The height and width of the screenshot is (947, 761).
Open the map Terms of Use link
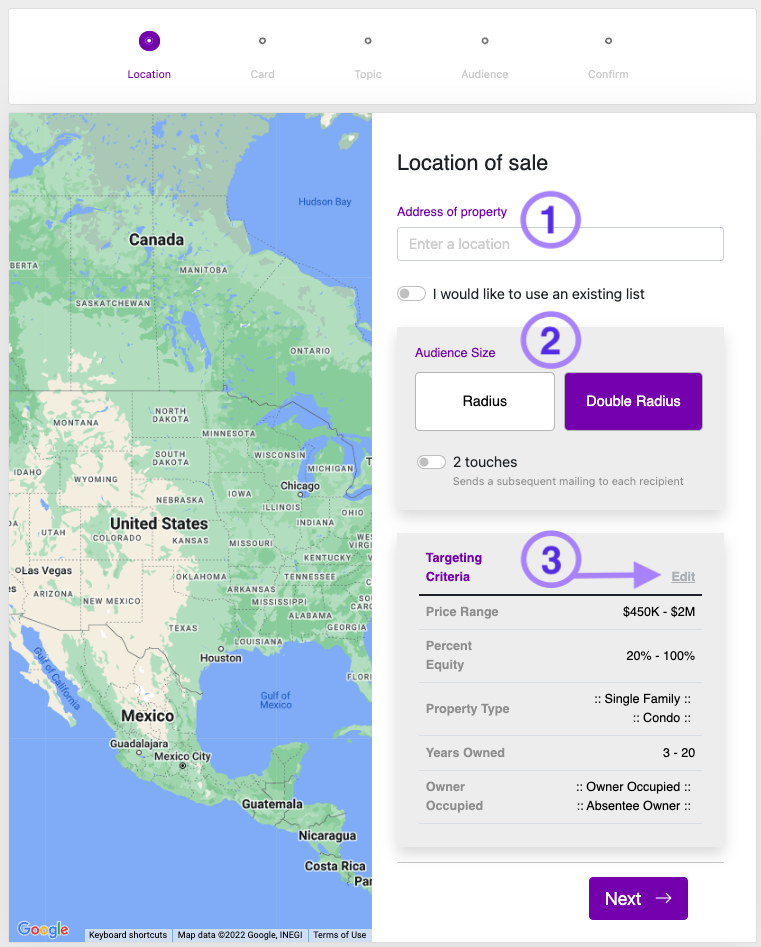point(340,935)
